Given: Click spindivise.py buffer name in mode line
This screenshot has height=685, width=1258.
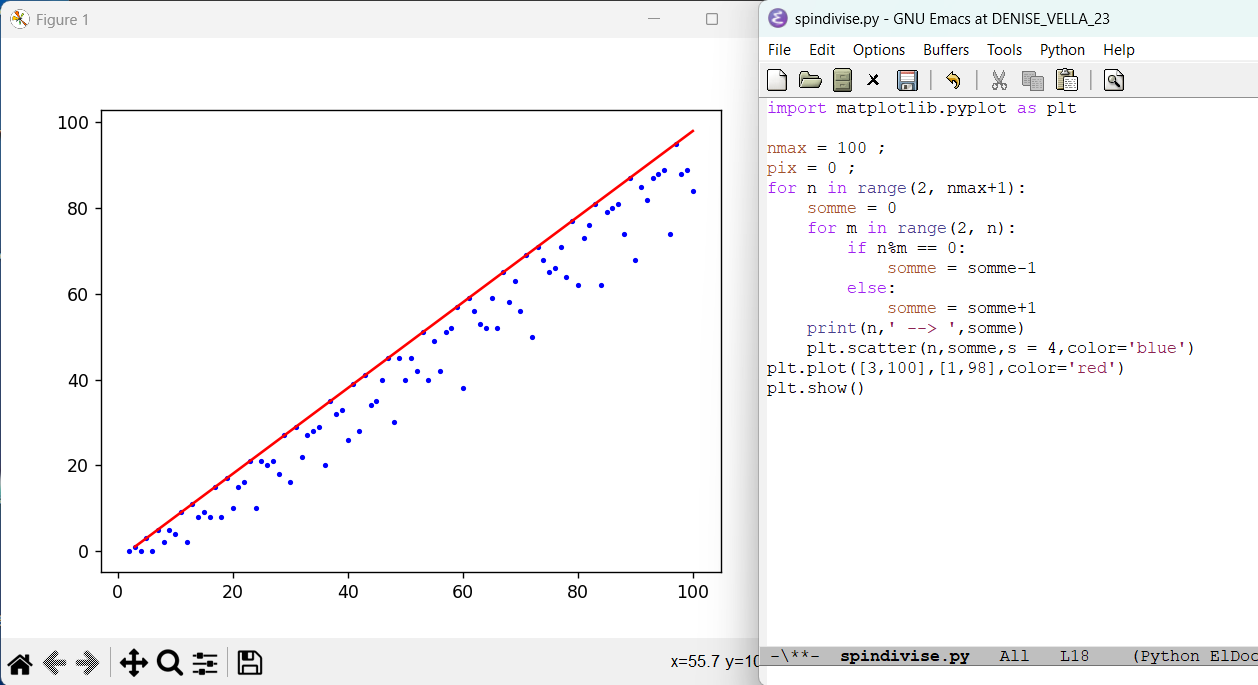Looking at the screenshot, I should [x=904, y=657].
